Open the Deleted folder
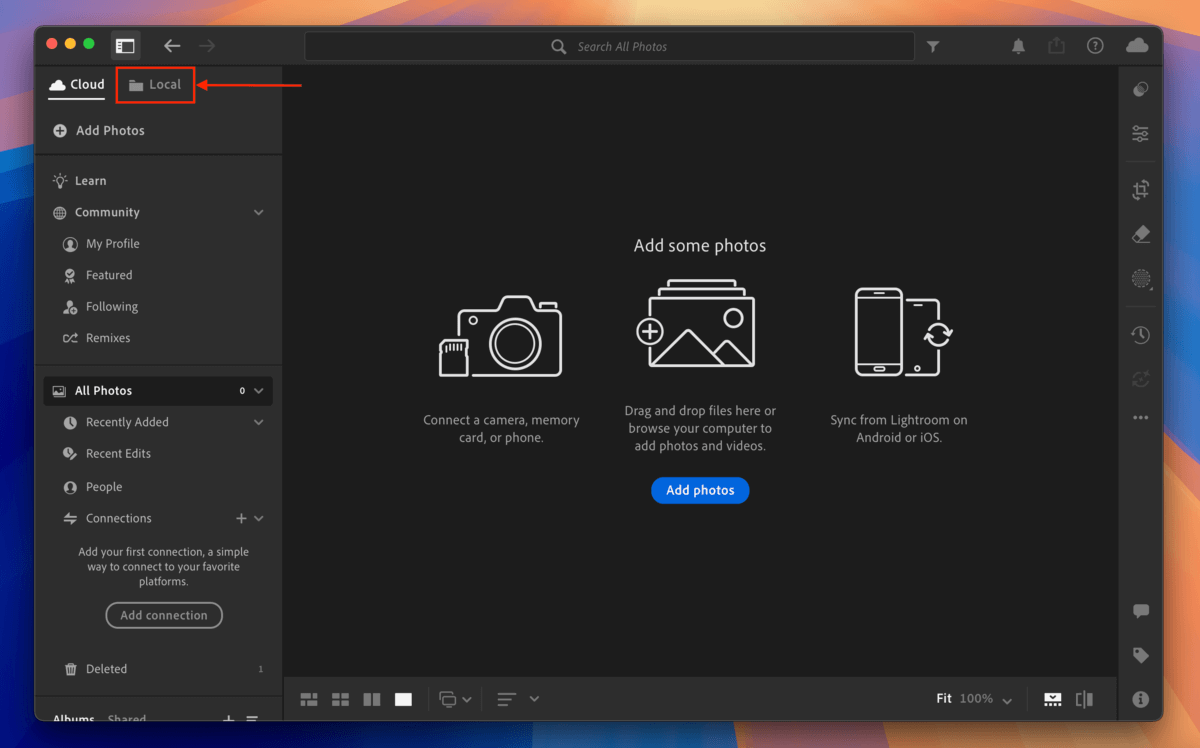 click(x=96, y=669)
